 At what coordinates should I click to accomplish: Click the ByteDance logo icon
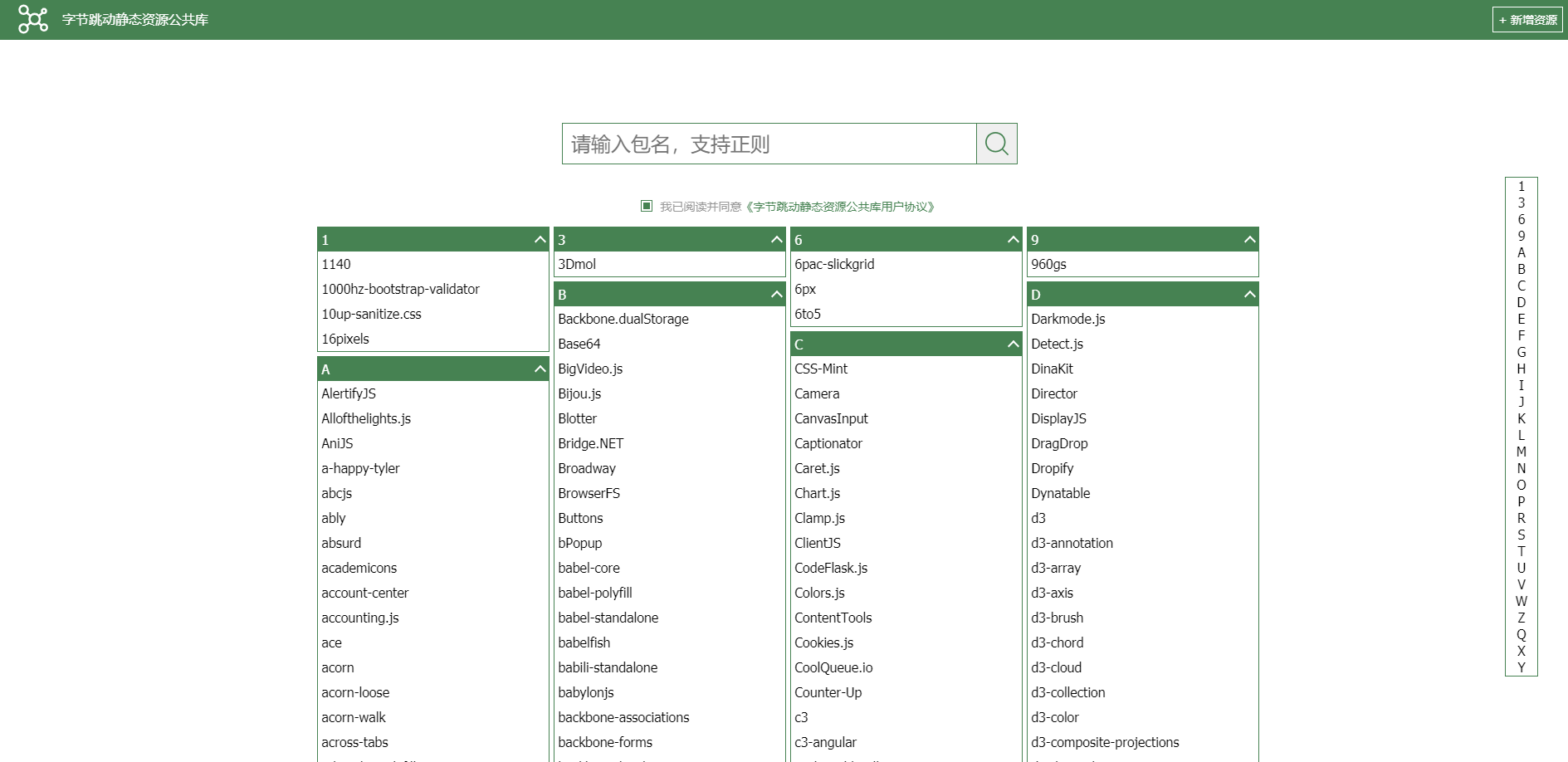coord(33,18)
